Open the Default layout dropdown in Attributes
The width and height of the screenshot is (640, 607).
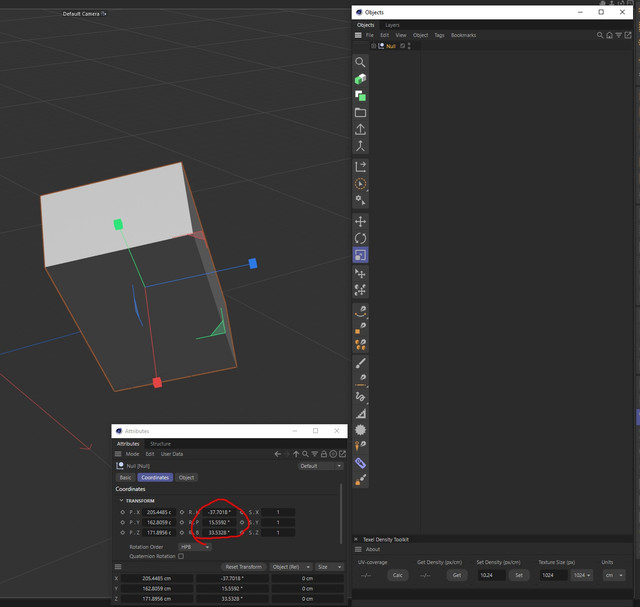coord(320,466)
